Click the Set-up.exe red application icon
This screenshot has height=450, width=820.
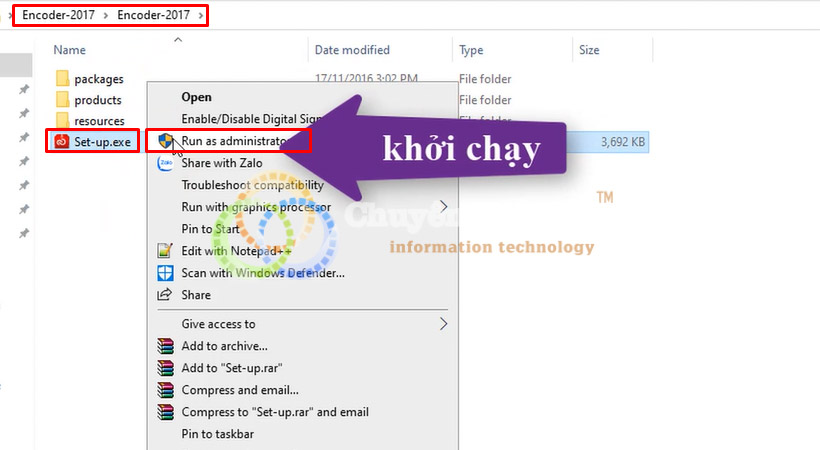coord(62,141)
